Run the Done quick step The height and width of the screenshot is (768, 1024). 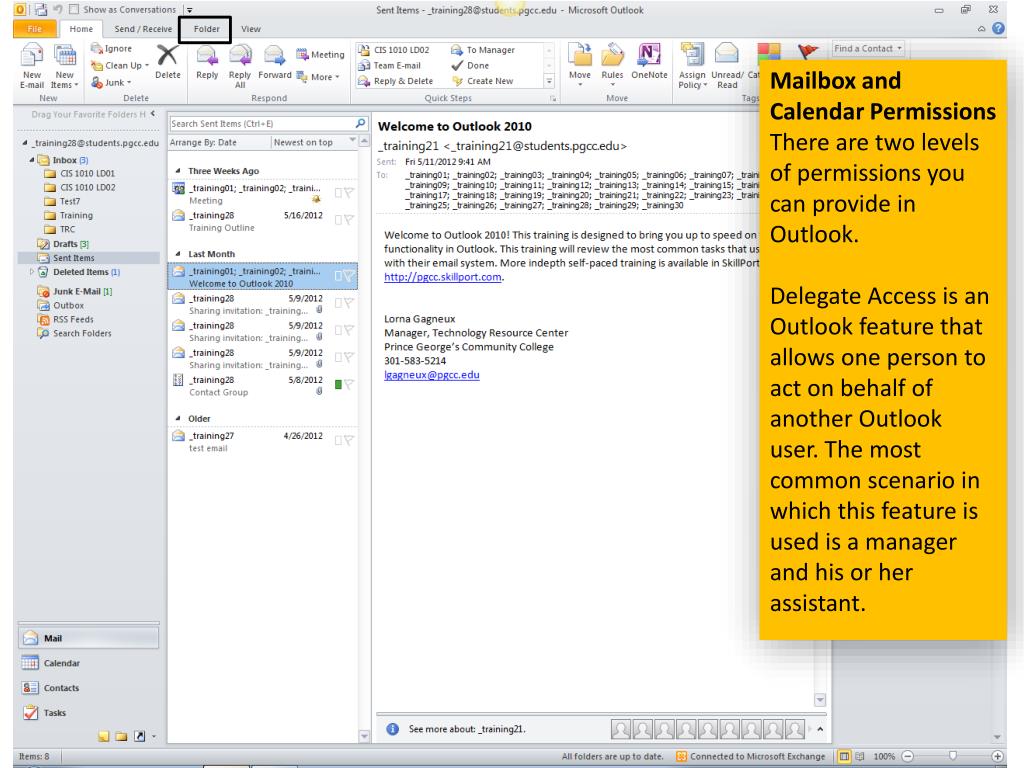[x=470, y=65]
